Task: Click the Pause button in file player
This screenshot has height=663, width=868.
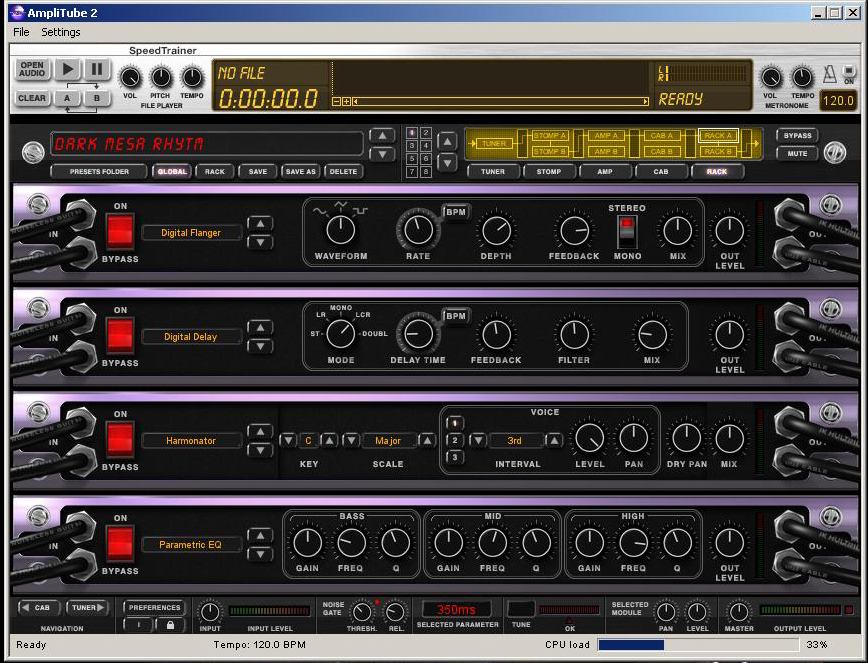Action: click(96, 69)
